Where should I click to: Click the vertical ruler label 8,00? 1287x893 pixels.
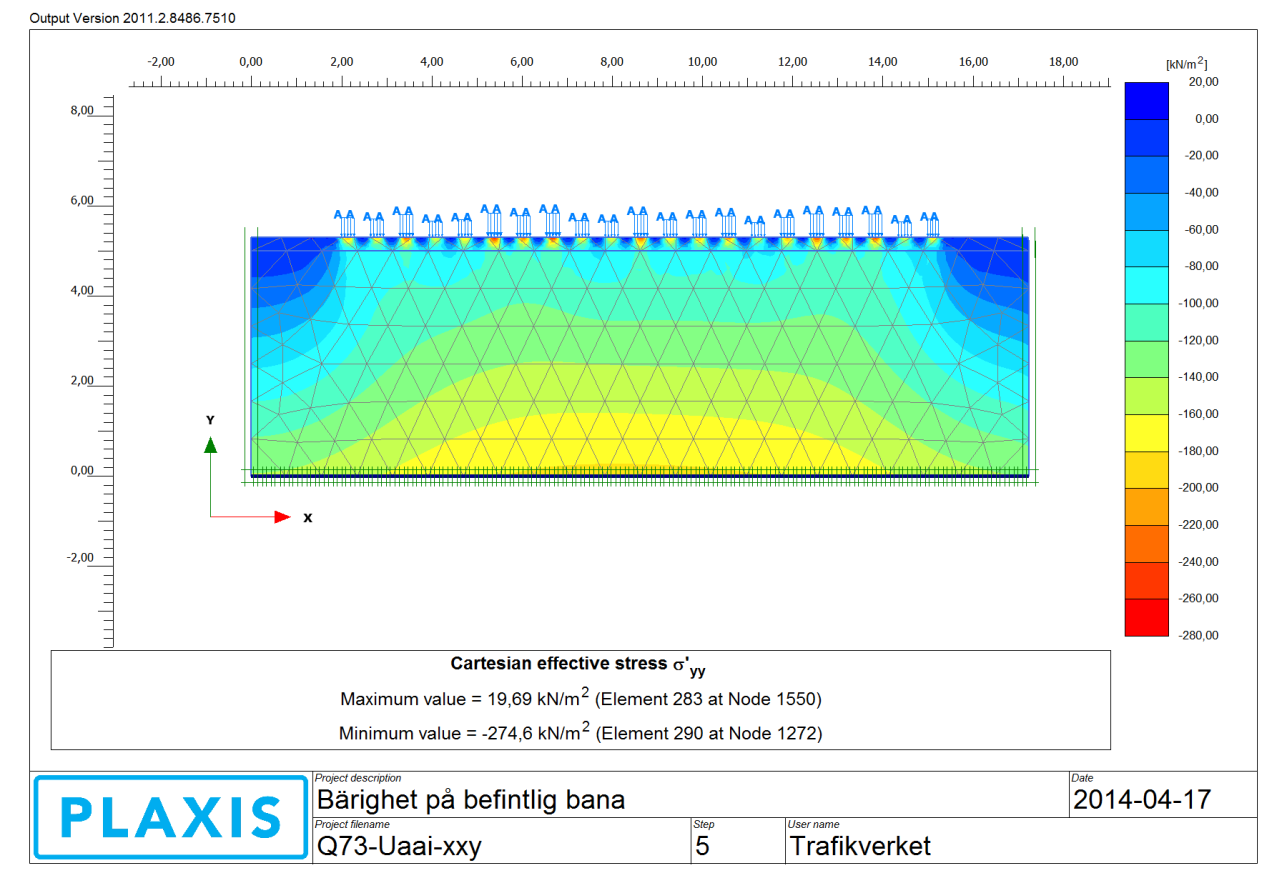click(x=82, y=111)
